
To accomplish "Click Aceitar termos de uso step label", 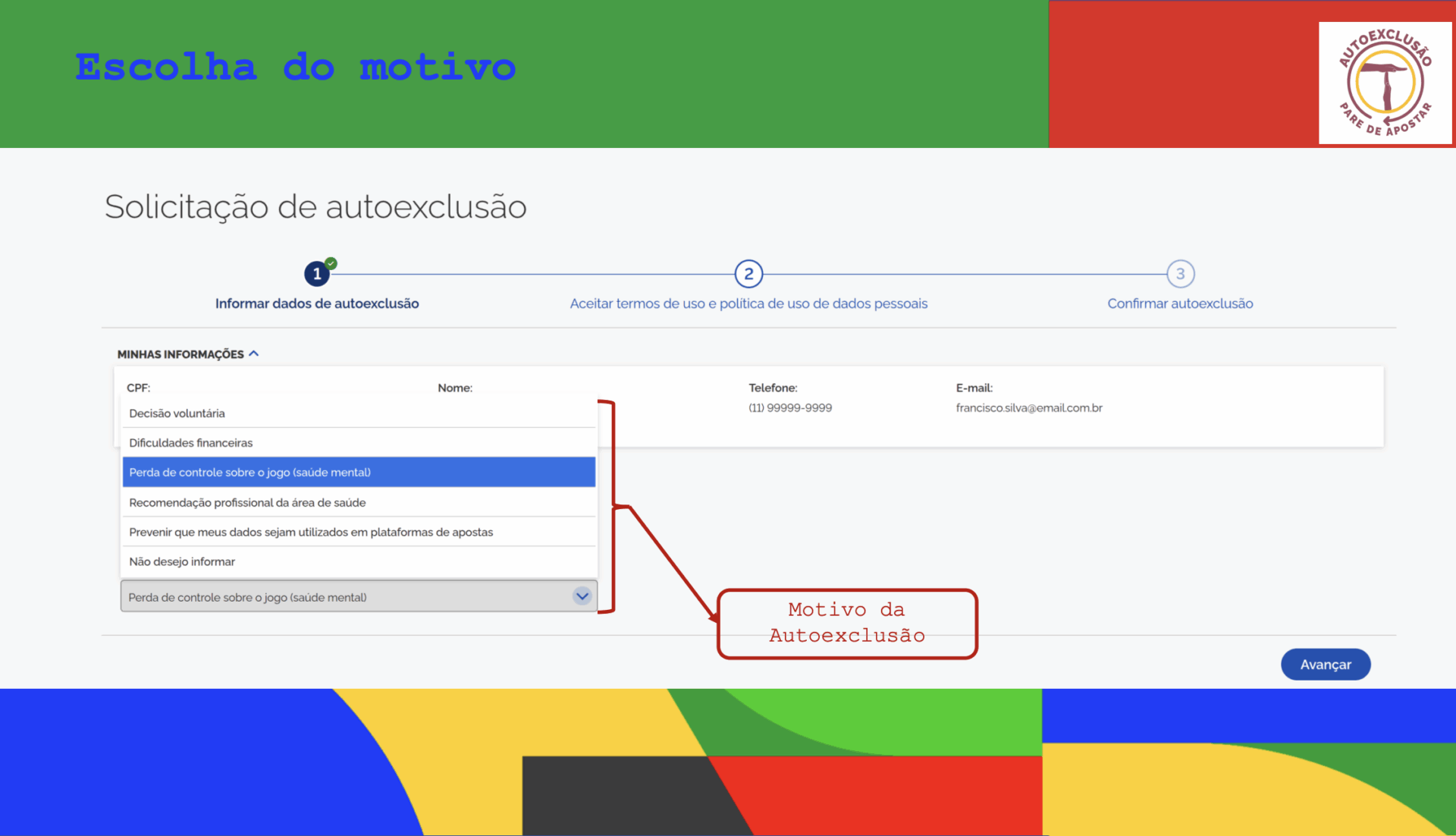I will (748, 303).
